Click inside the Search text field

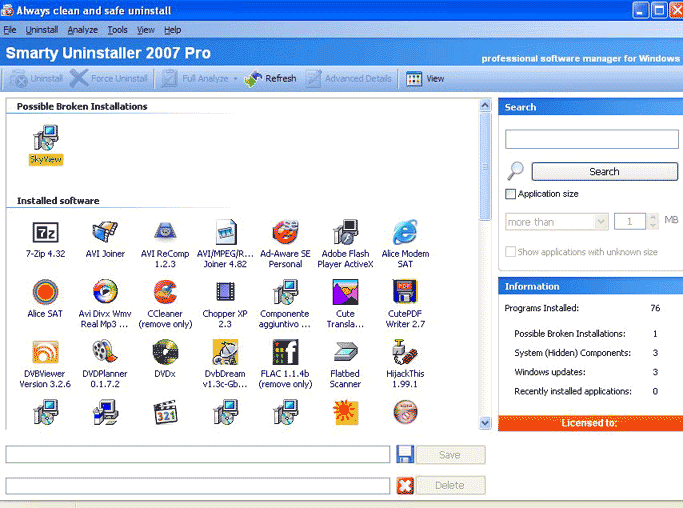click(x=591, y=140)
